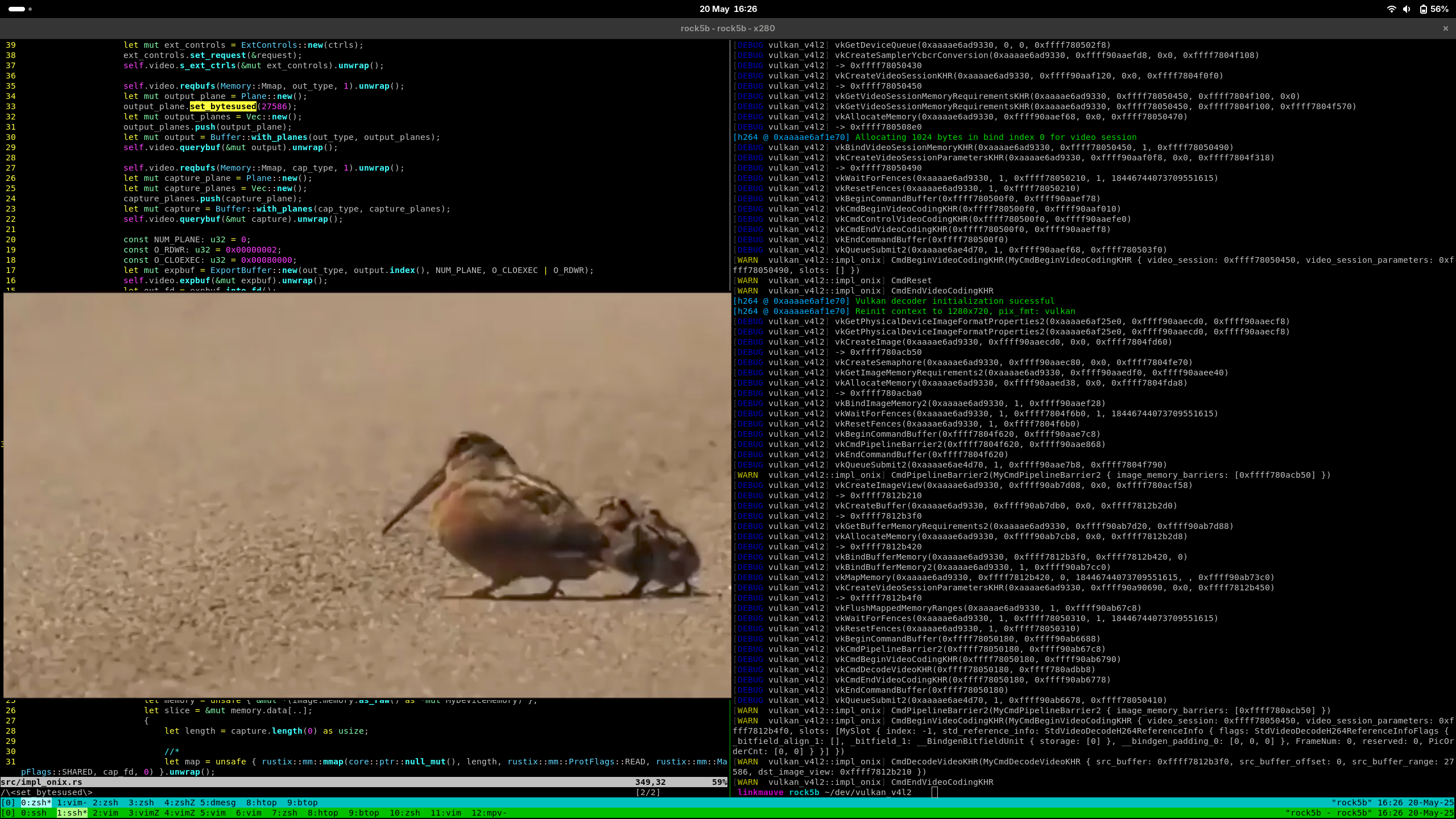
Task: Click the vkCreateImageView debug log line
Action: (962, 485)
